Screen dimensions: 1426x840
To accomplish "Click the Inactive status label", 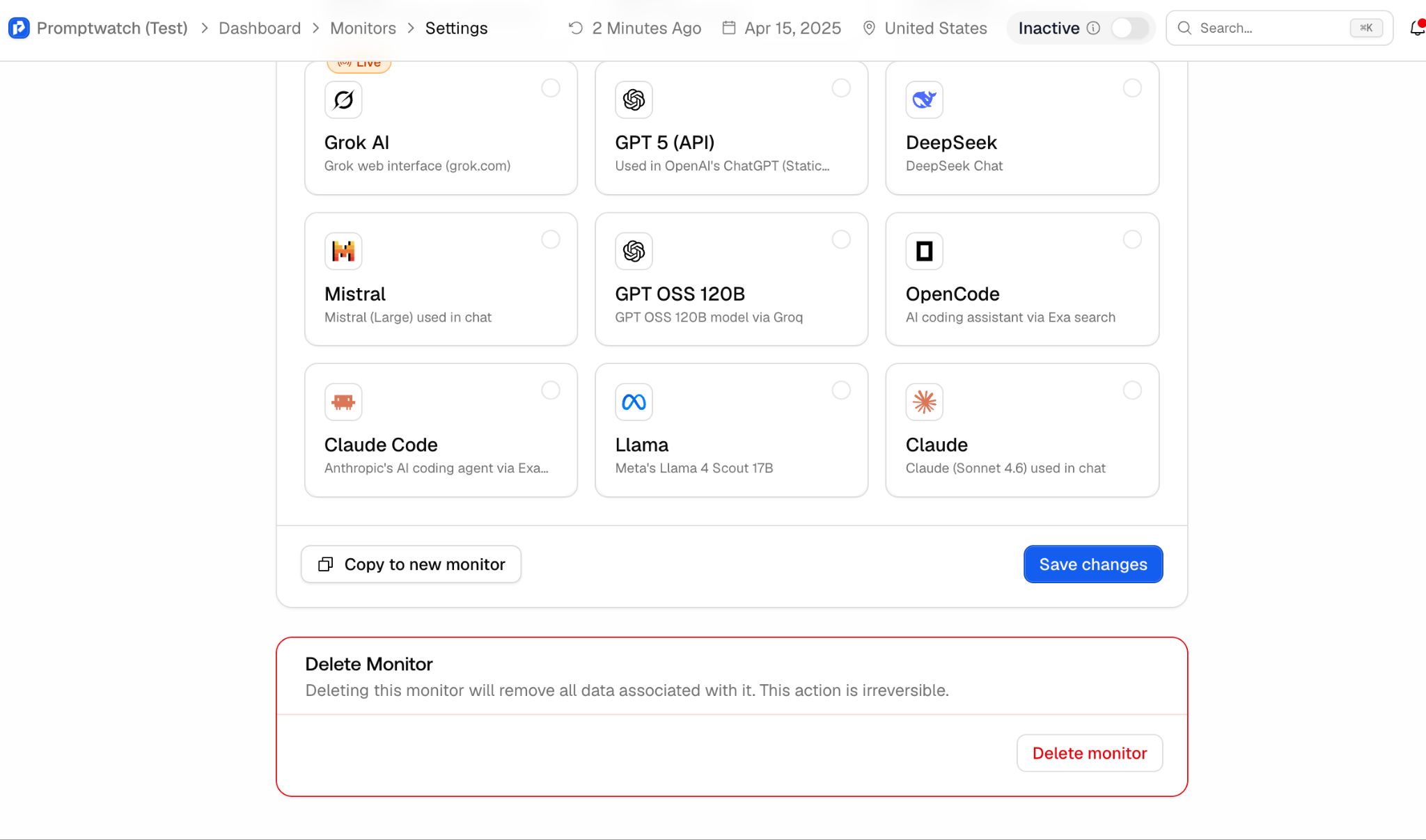I will coord(1049,28).
